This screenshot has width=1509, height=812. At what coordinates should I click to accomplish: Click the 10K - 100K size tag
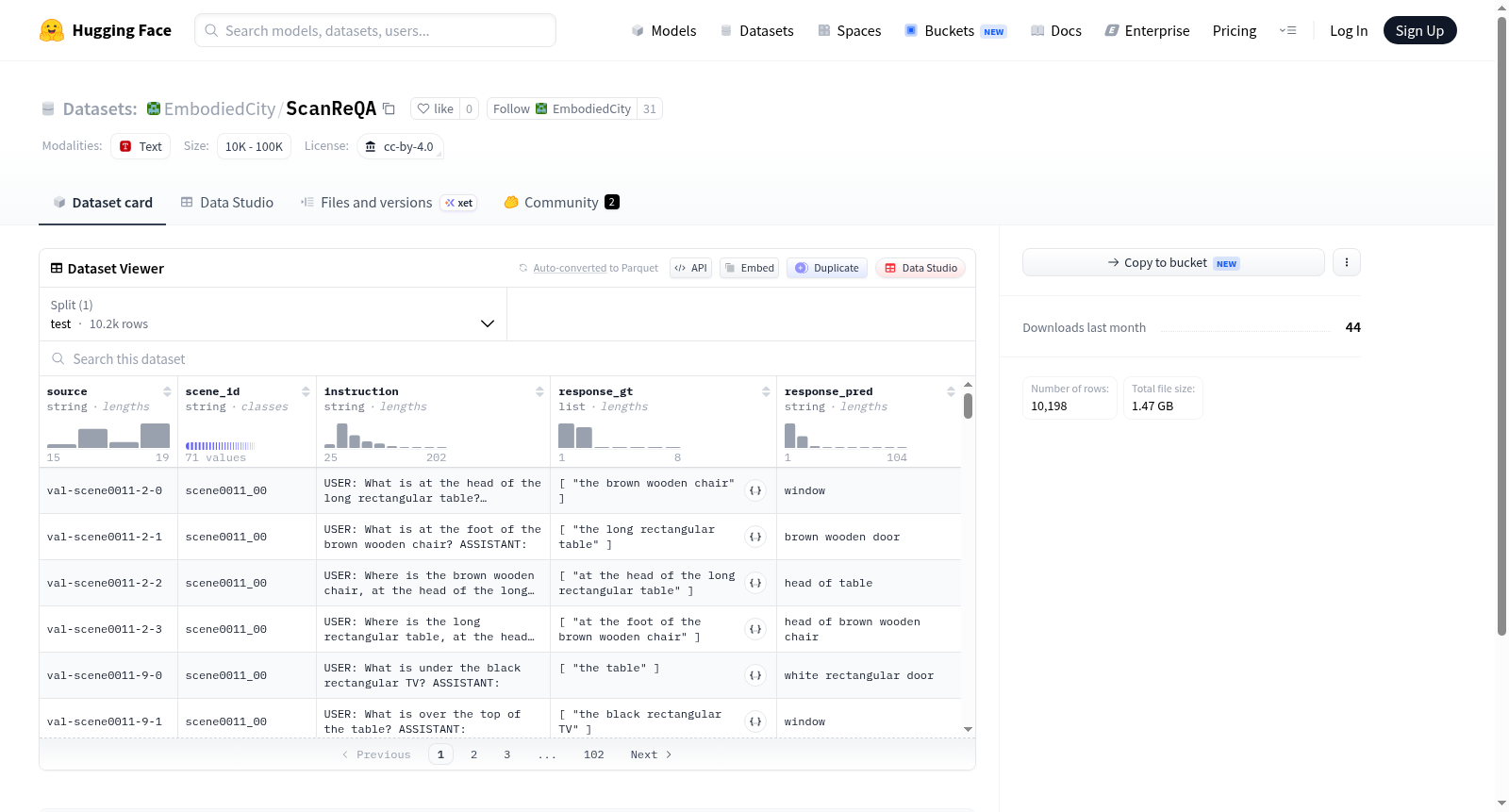[x=254, y=146]
